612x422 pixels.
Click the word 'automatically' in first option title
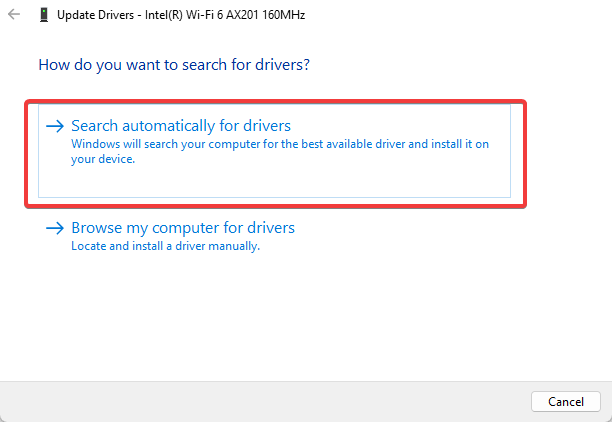click(x=169, y=126)
